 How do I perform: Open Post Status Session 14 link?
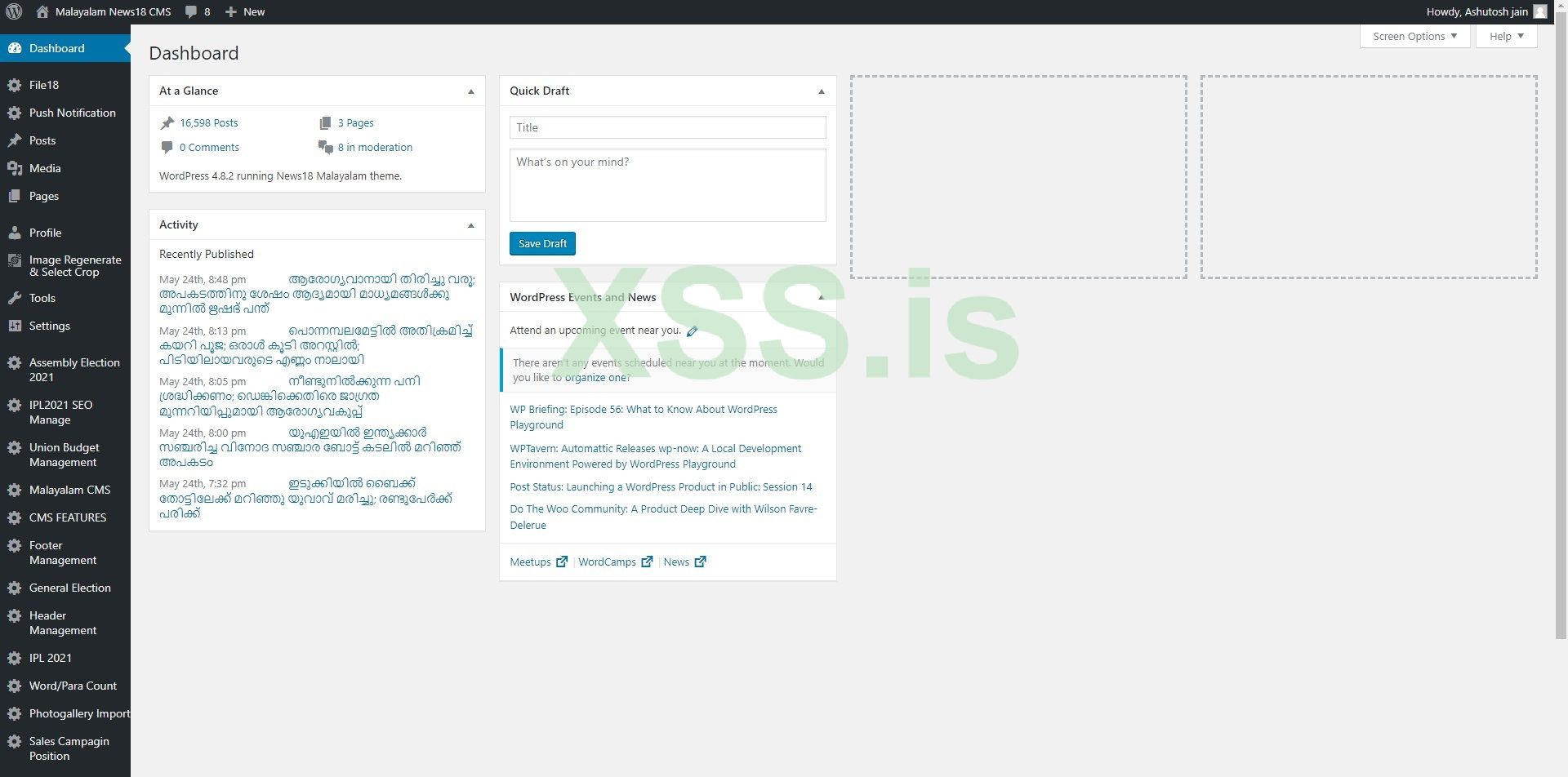[x=661, y=487]
